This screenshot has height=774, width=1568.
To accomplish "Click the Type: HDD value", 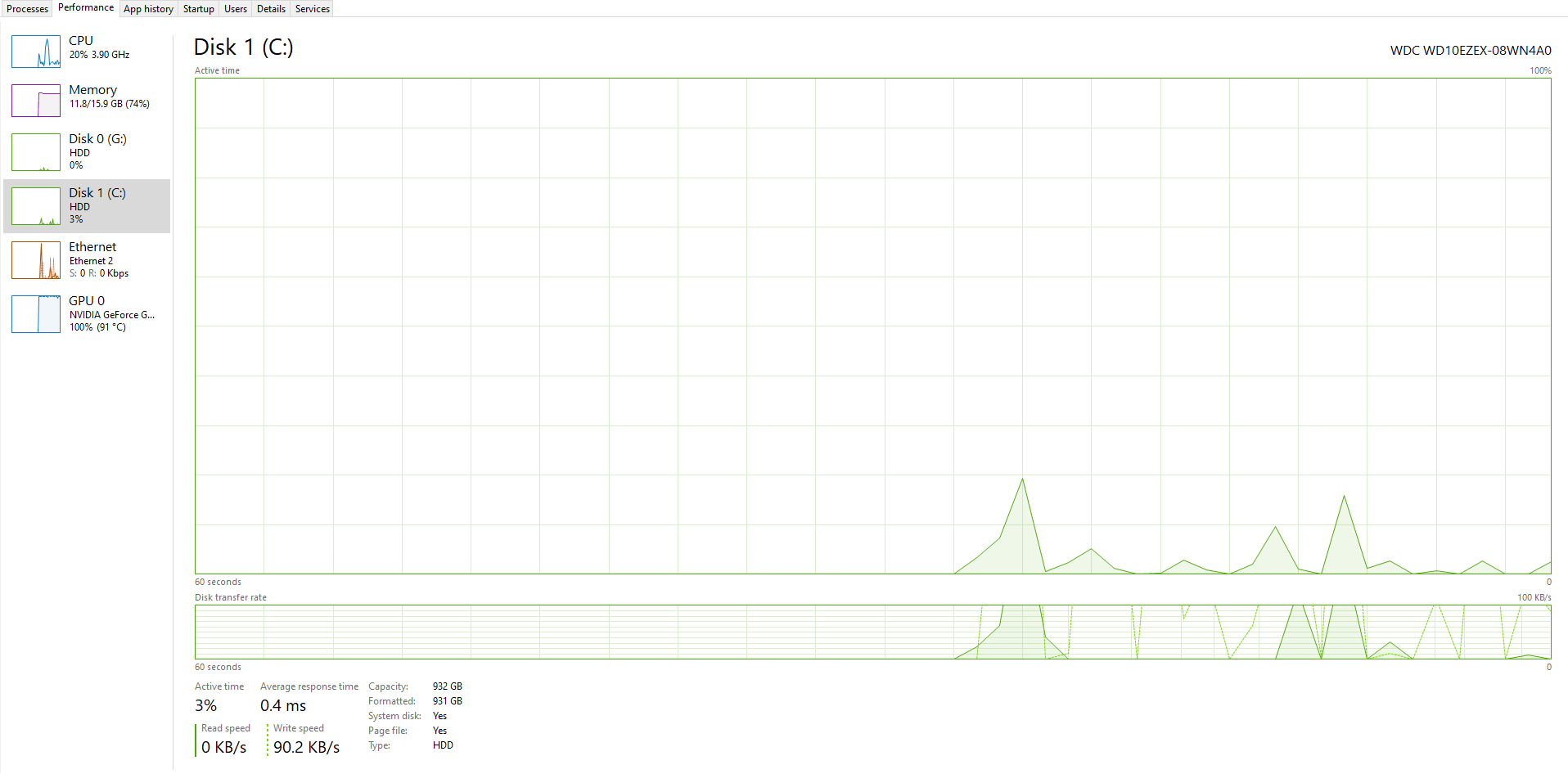I will coord(443,745).
